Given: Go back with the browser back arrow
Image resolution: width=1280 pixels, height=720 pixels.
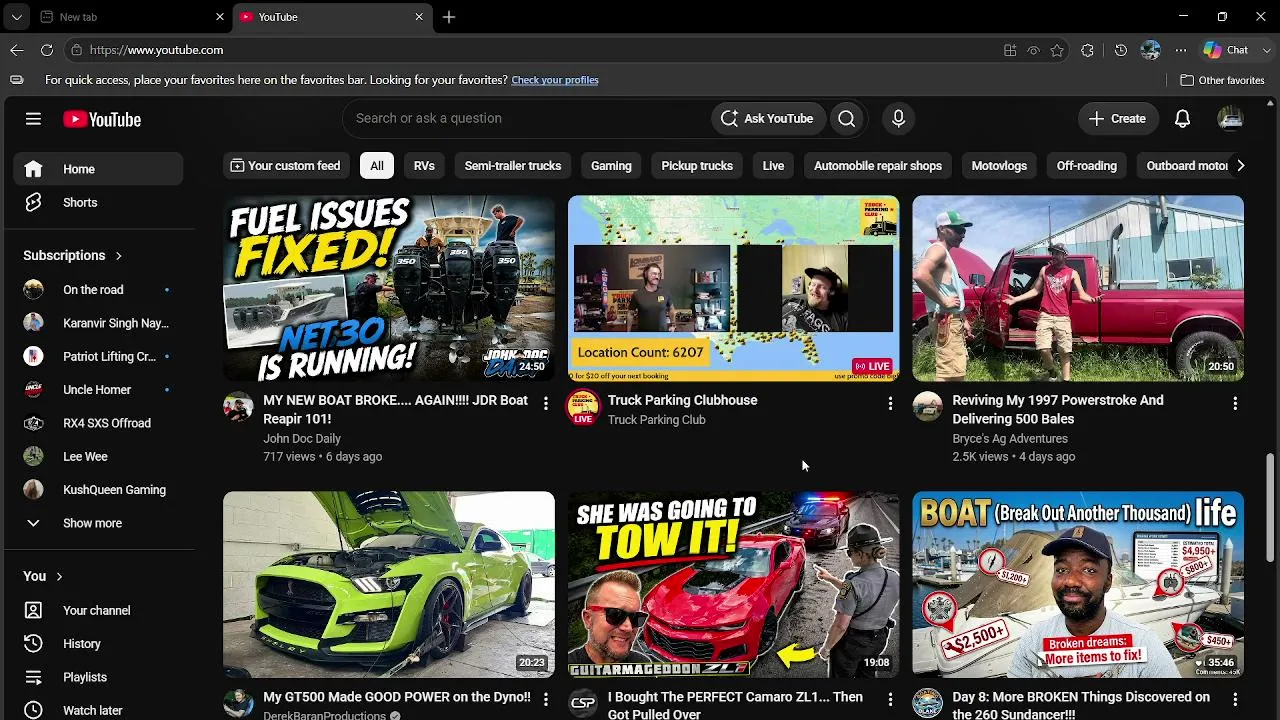Looking at the screenshot, I should (x=17, y=50).
